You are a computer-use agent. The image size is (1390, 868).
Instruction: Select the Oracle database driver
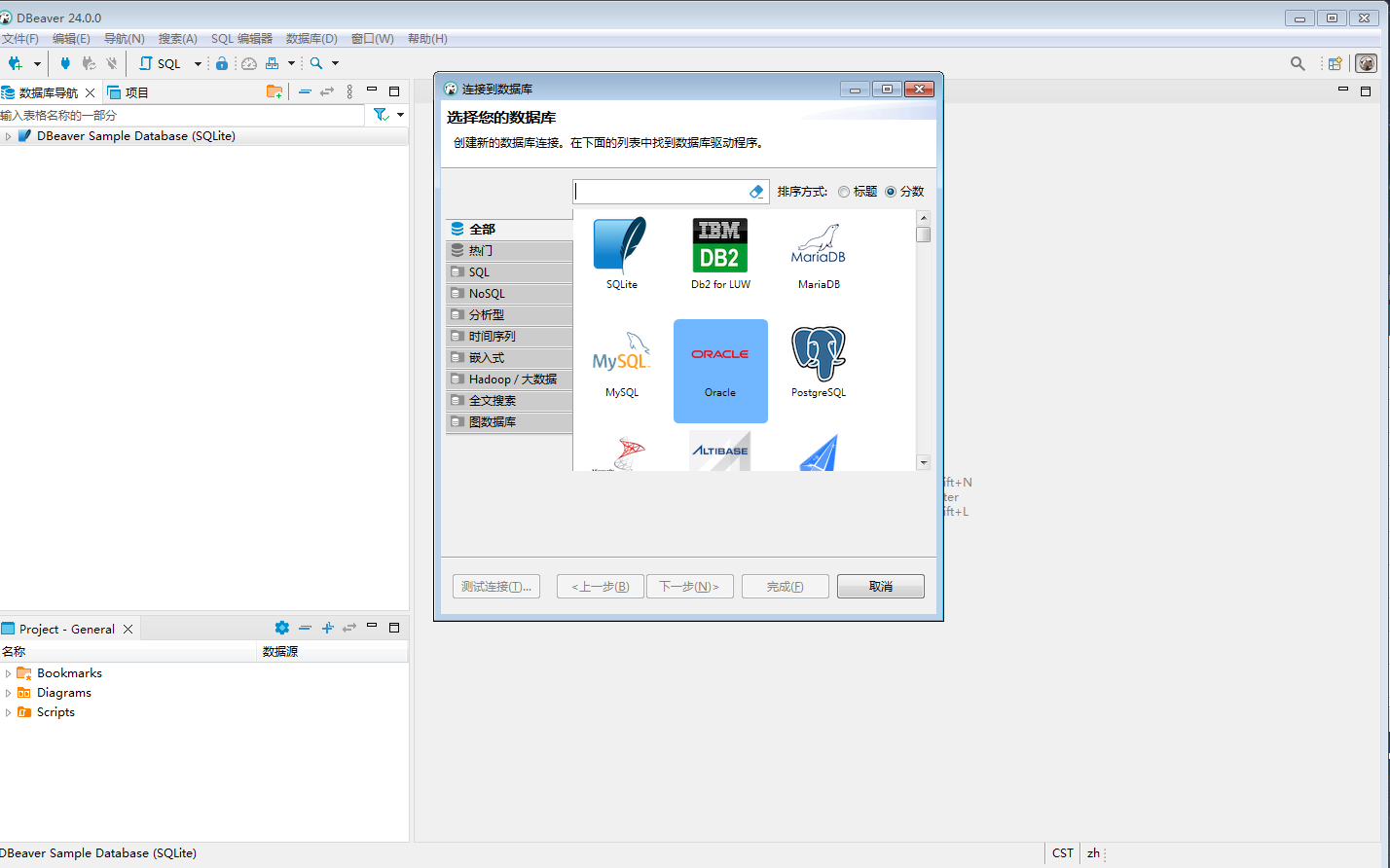pyautogui.click(x=720, y=371)
